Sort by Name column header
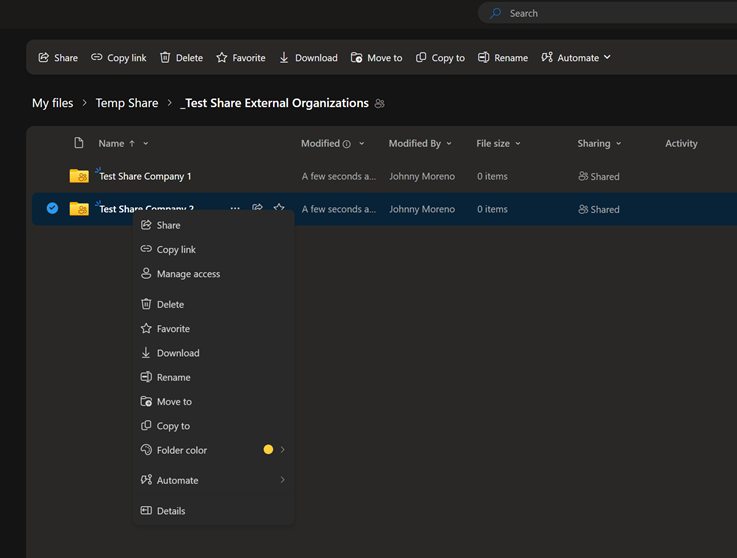737x558 pixels. pyautogui.click(x=111, y=143)
